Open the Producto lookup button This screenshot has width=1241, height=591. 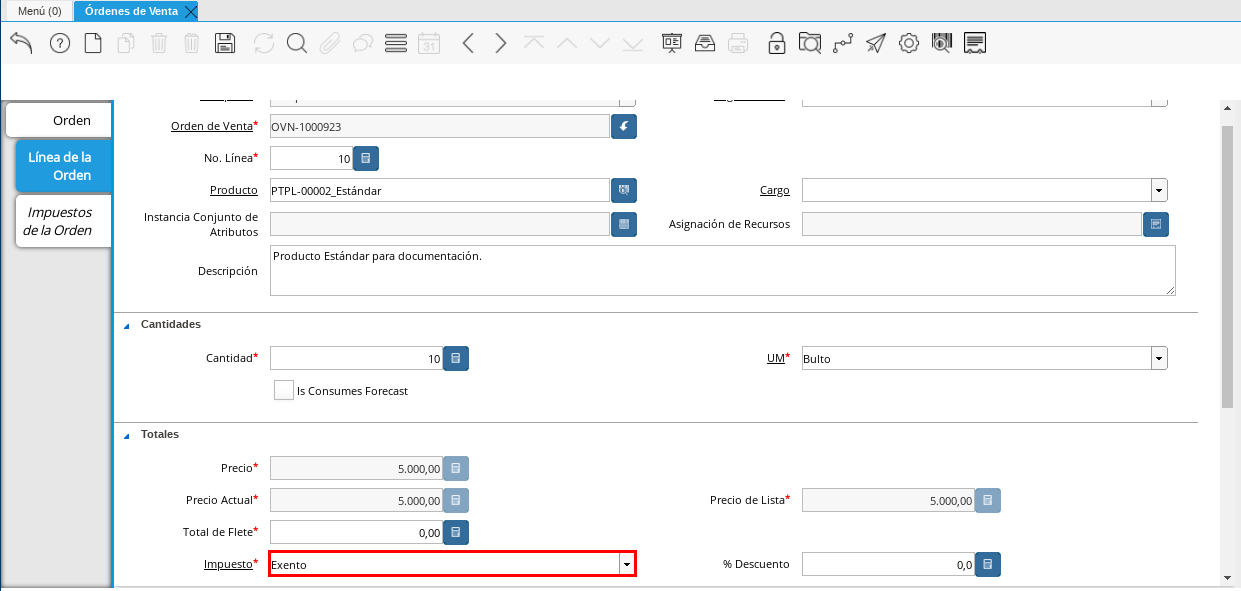624,190
